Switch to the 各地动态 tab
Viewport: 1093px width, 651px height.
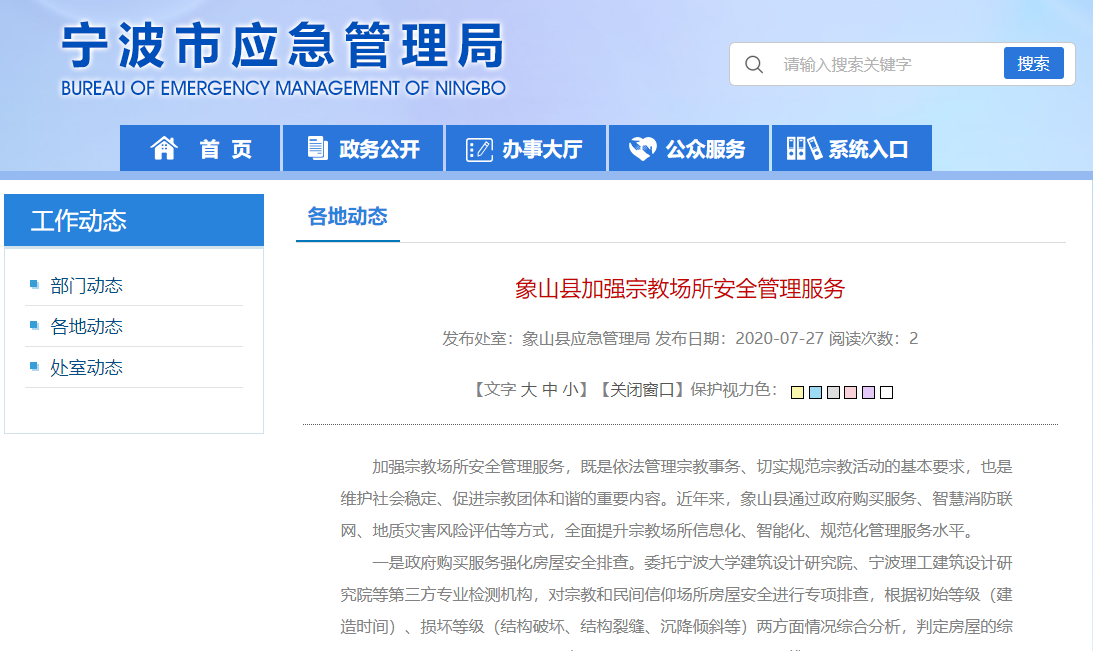click(347, 216)
